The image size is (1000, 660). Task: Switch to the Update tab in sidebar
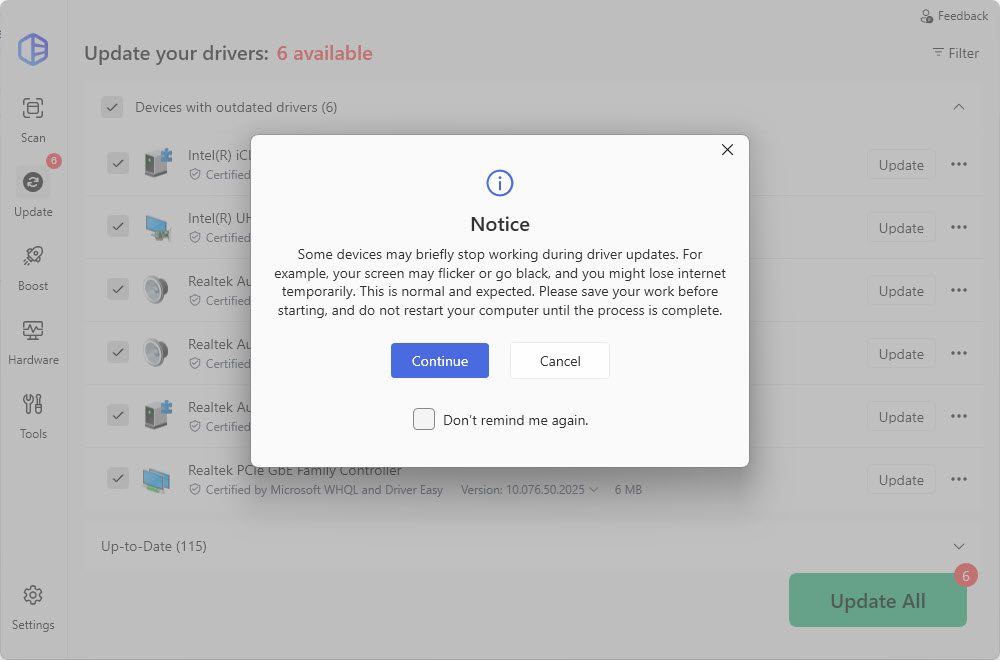[x=33, y=183]
